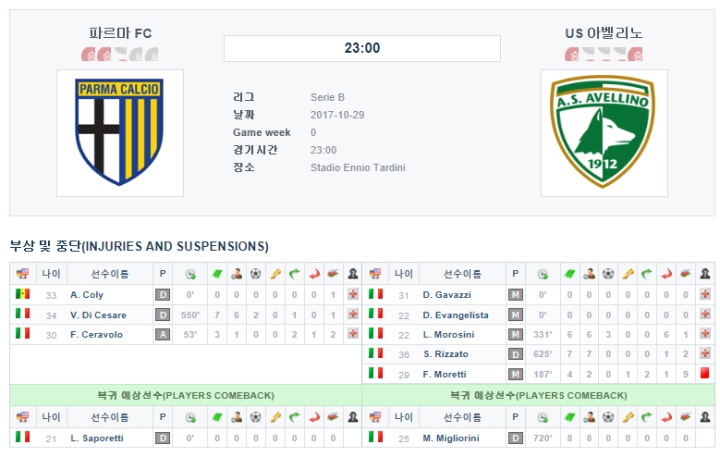Click the red card icon for F. Moretti
The height and width of the screenshot is (457, 720).
[x=704, y=373]
